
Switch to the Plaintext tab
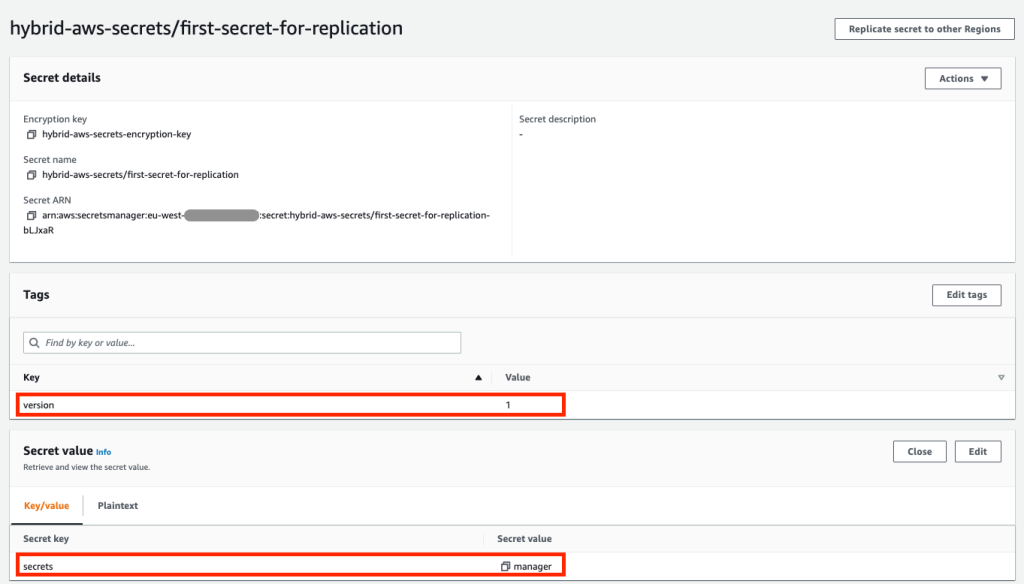pos(117,505)
